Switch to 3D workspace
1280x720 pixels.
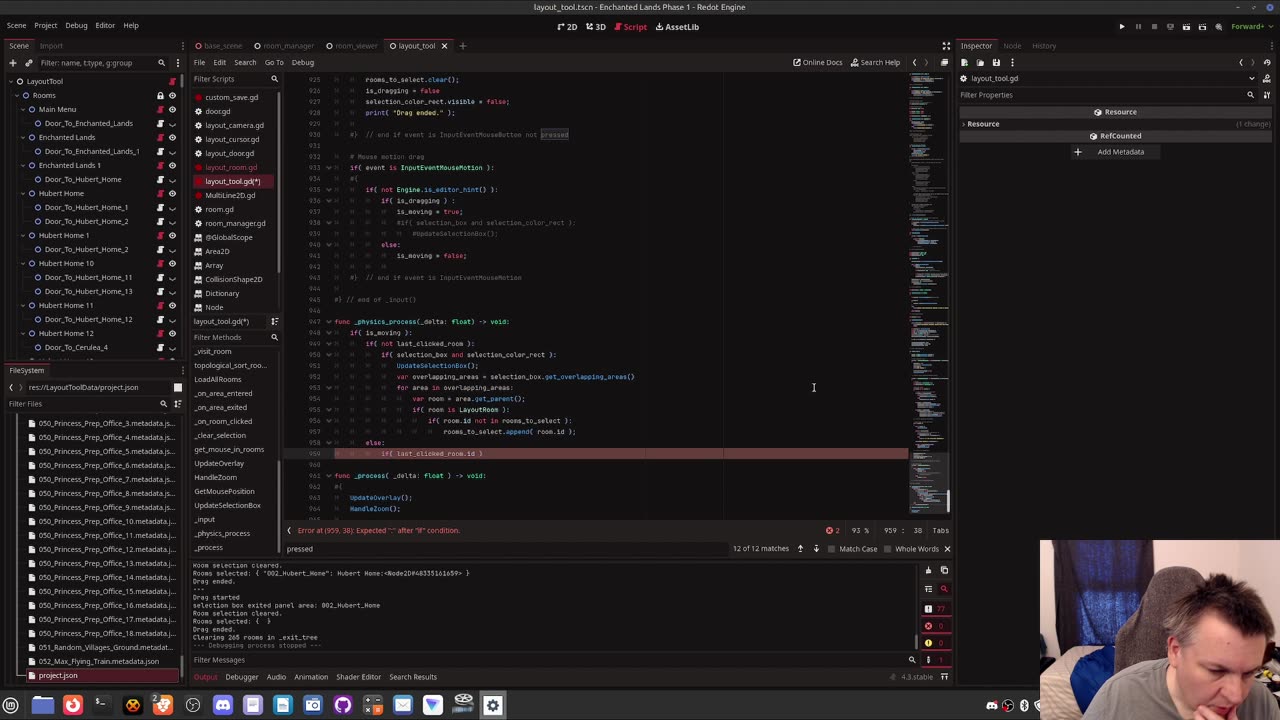(x=596, y=27)
